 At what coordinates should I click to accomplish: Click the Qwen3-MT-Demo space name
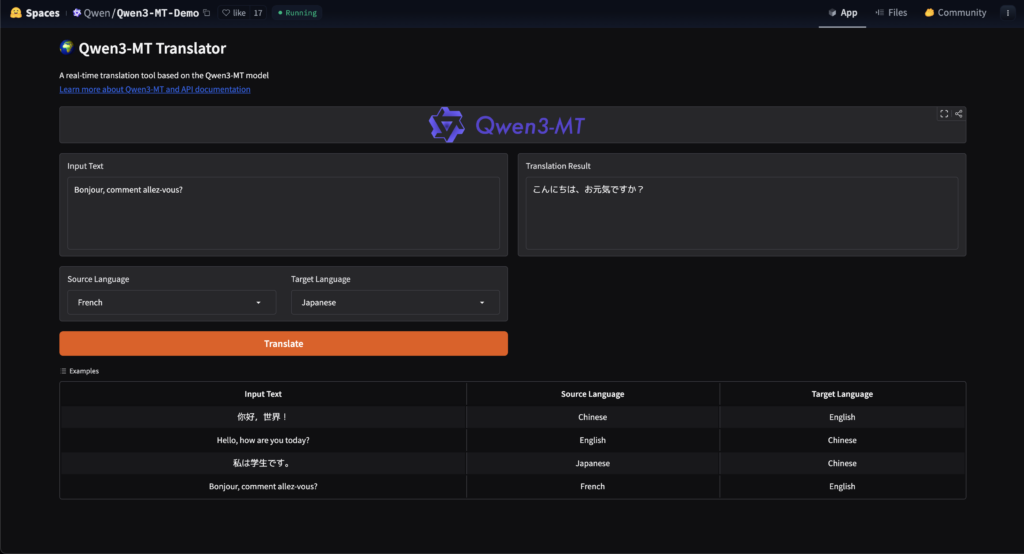point(157,12)
